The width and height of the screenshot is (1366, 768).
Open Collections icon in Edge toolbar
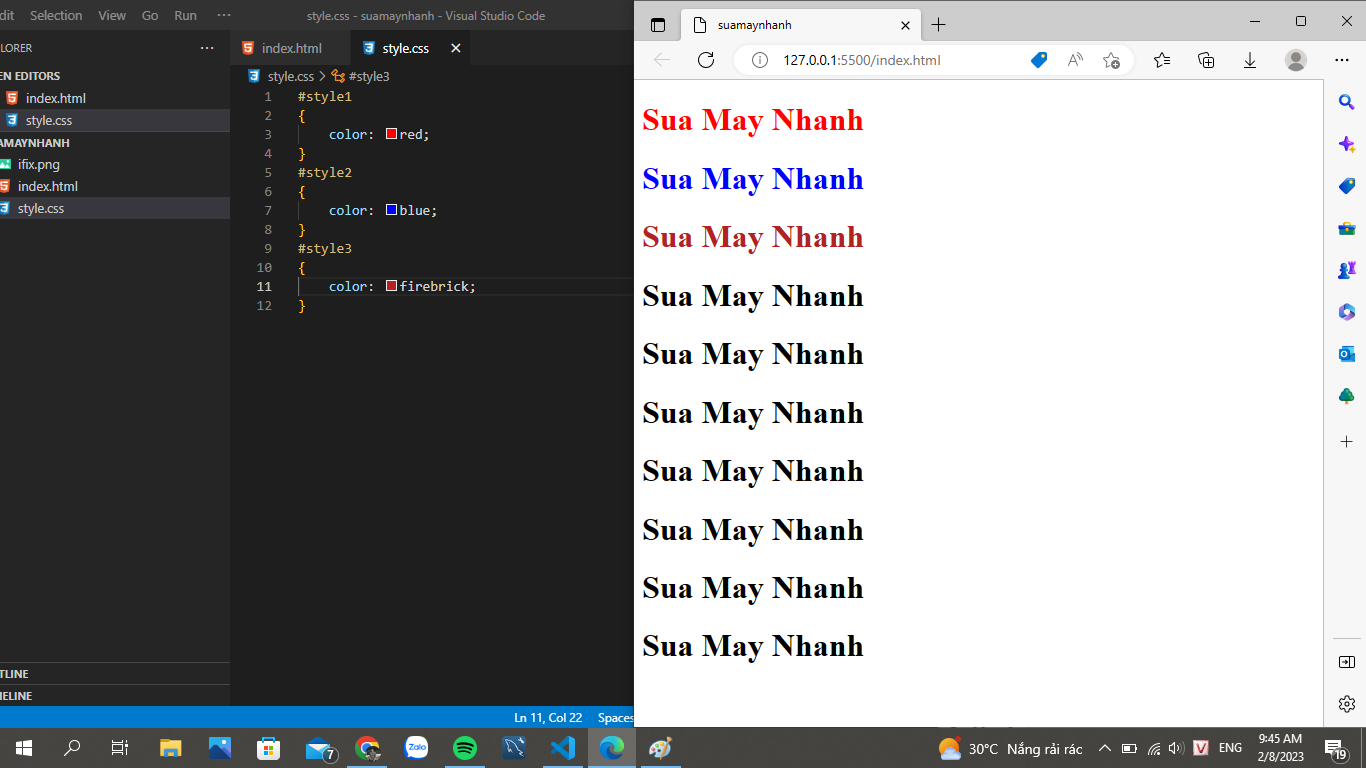tap(1206, 60)
